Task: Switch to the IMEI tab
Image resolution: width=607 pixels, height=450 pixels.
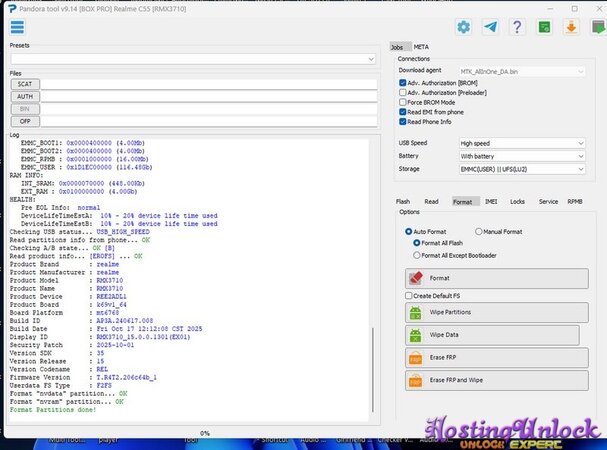Action: 490,201
